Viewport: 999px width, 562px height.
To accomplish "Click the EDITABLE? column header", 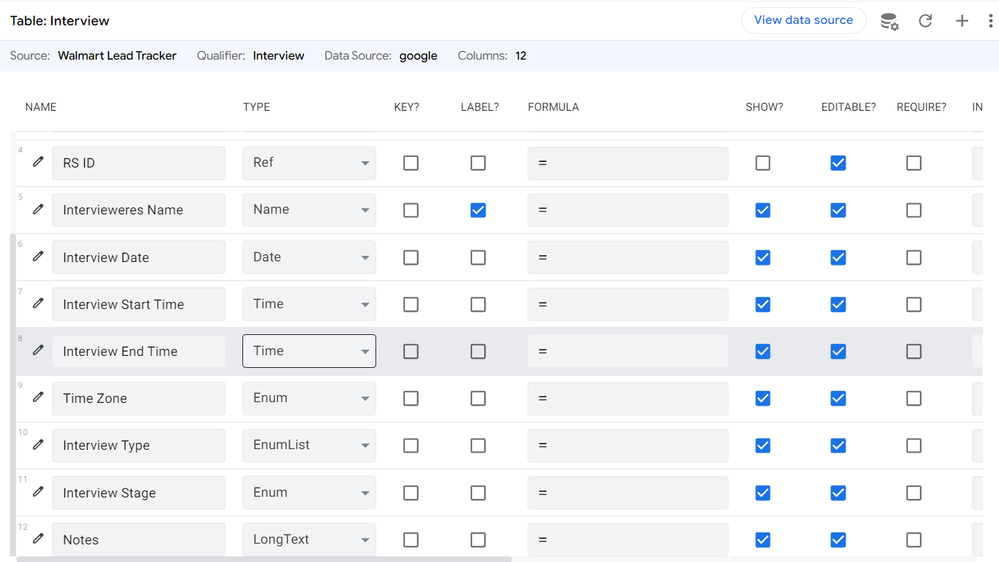I will (848, 107).
